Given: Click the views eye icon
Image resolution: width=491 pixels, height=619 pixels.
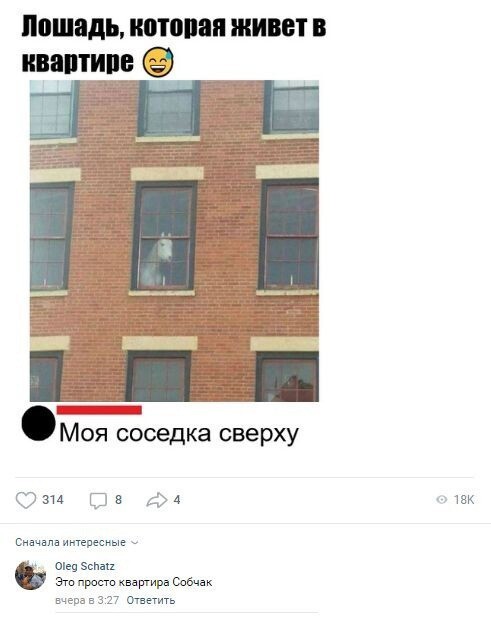Looking at the screenshot, I should (x=442, y=500).
